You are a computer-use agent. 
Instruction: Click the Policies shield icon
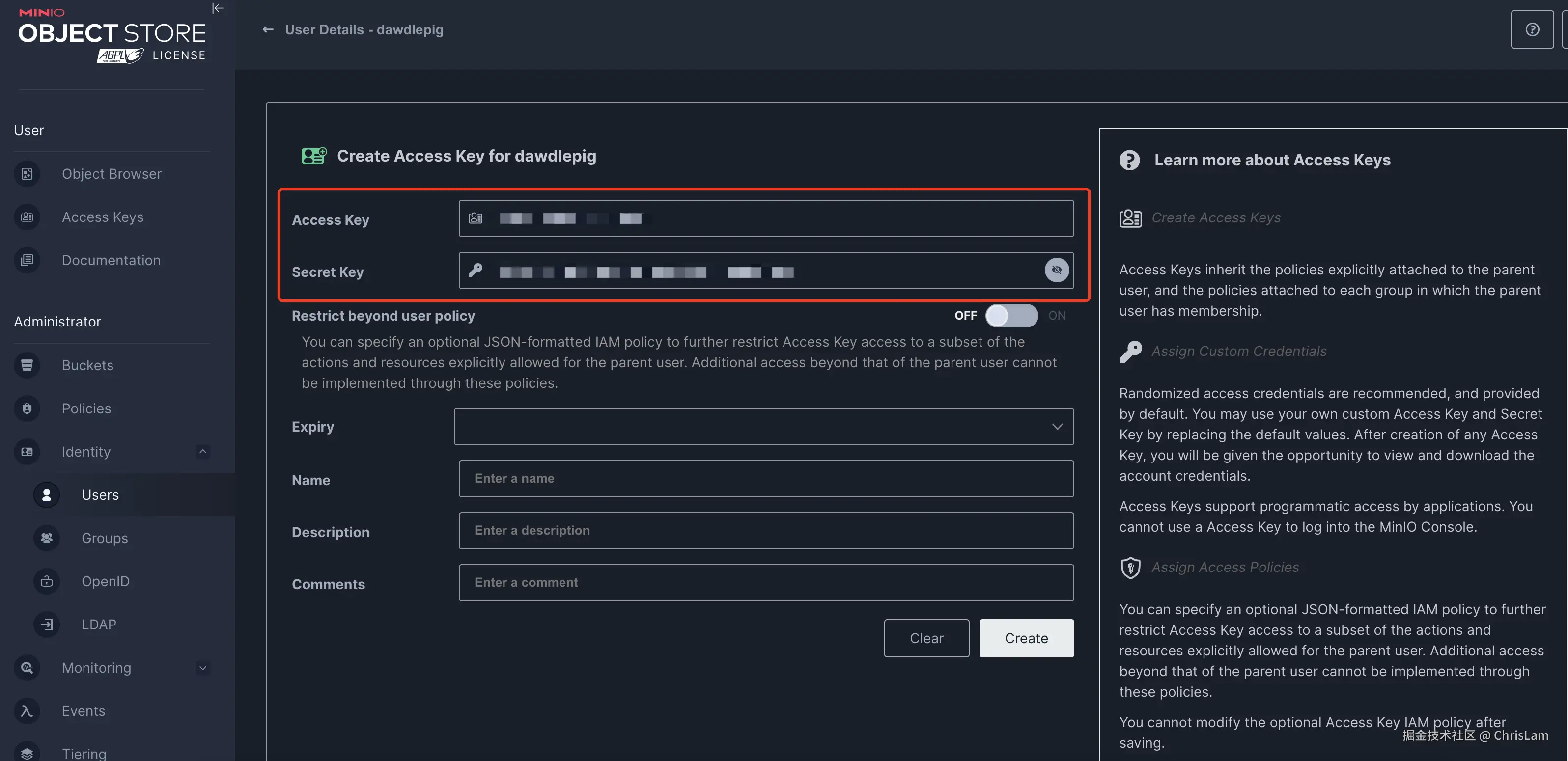[x=27, y=408]
